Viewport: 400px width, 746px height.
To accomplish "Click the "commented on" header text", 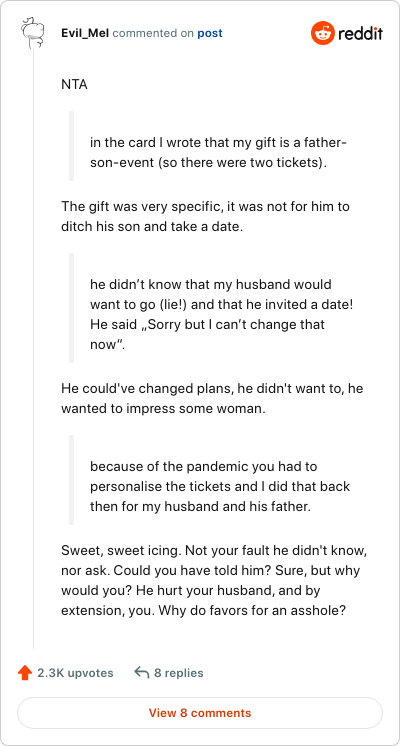I will [154, 33].
